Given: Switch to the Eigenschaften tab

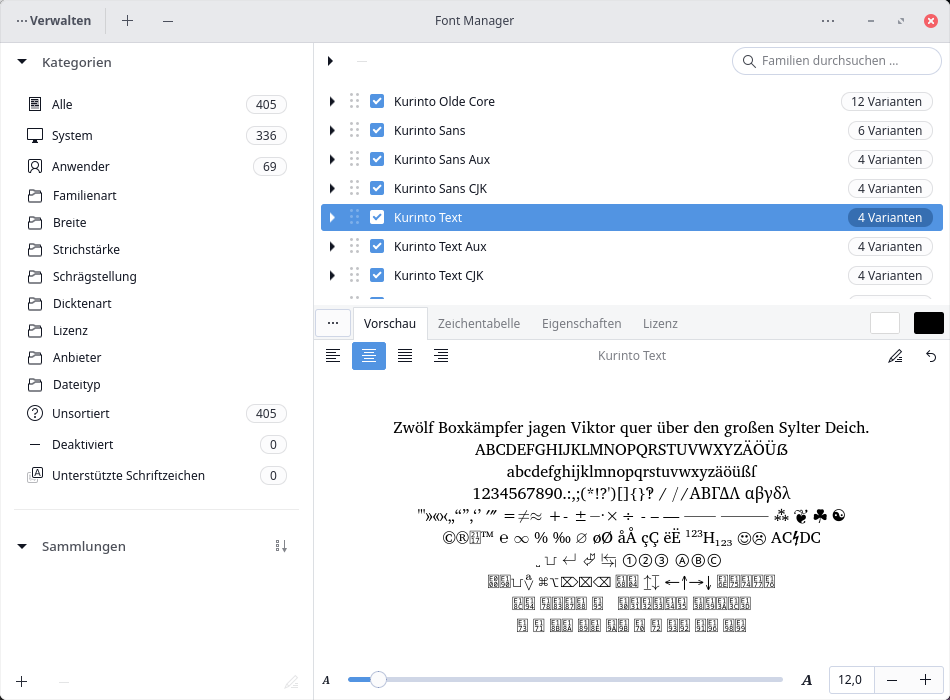Looking at the screenshot, I should click(x=582, y=324).
